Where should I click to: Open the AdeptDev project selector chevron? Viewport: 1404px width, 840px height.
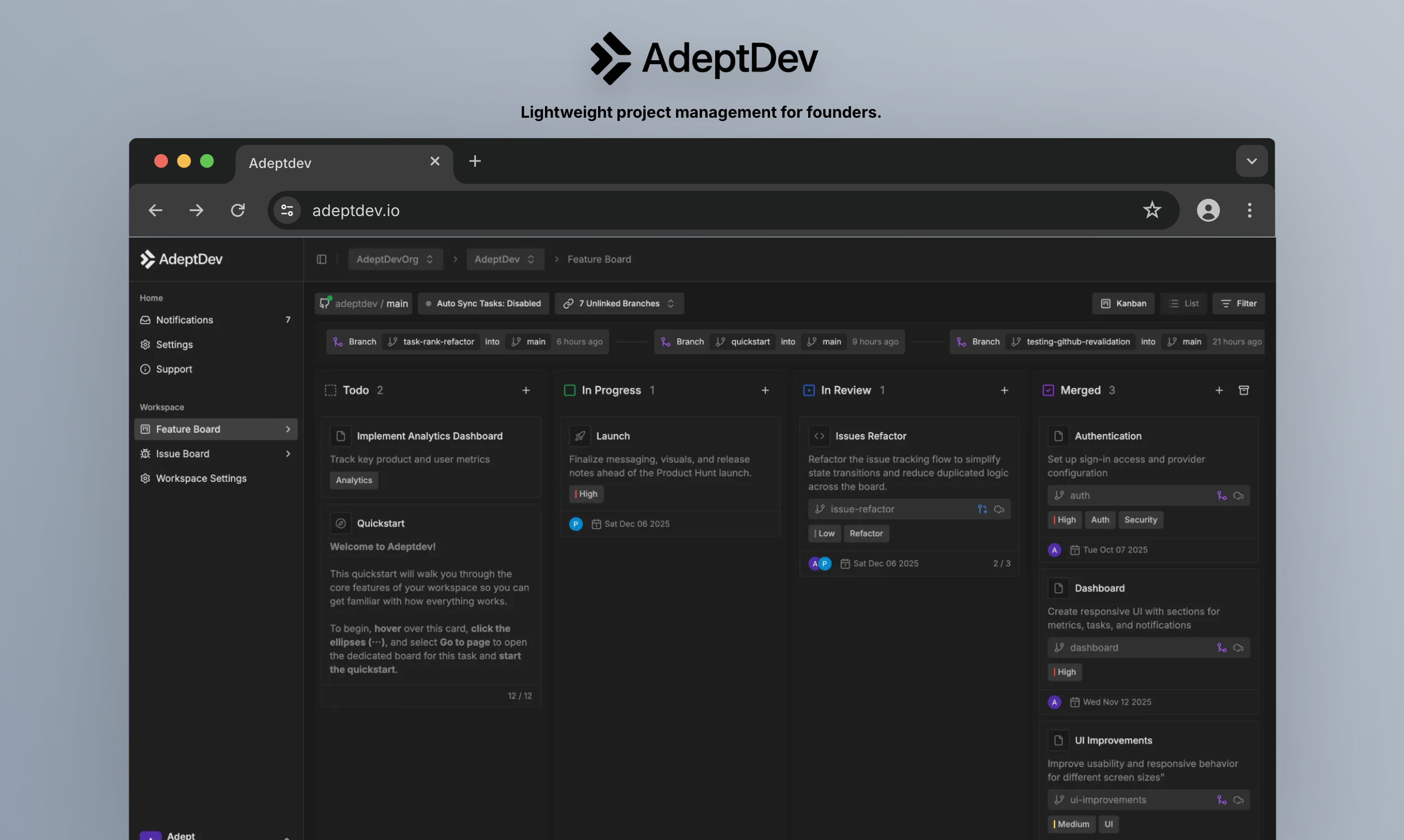tap(531, 259)
